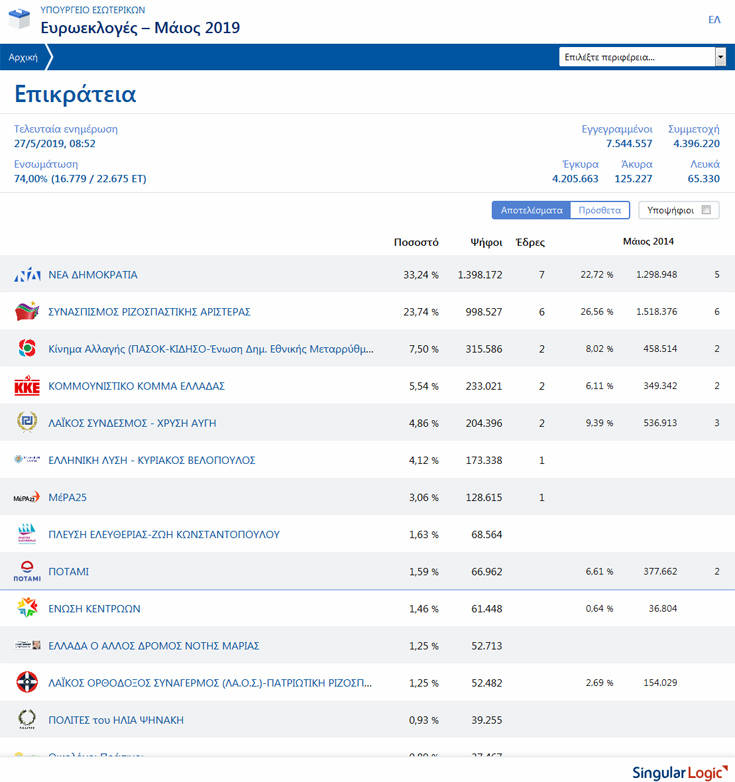Click the Κίνημα Αλλαγής party logo

pyautogui.click(x=27, y=349)
